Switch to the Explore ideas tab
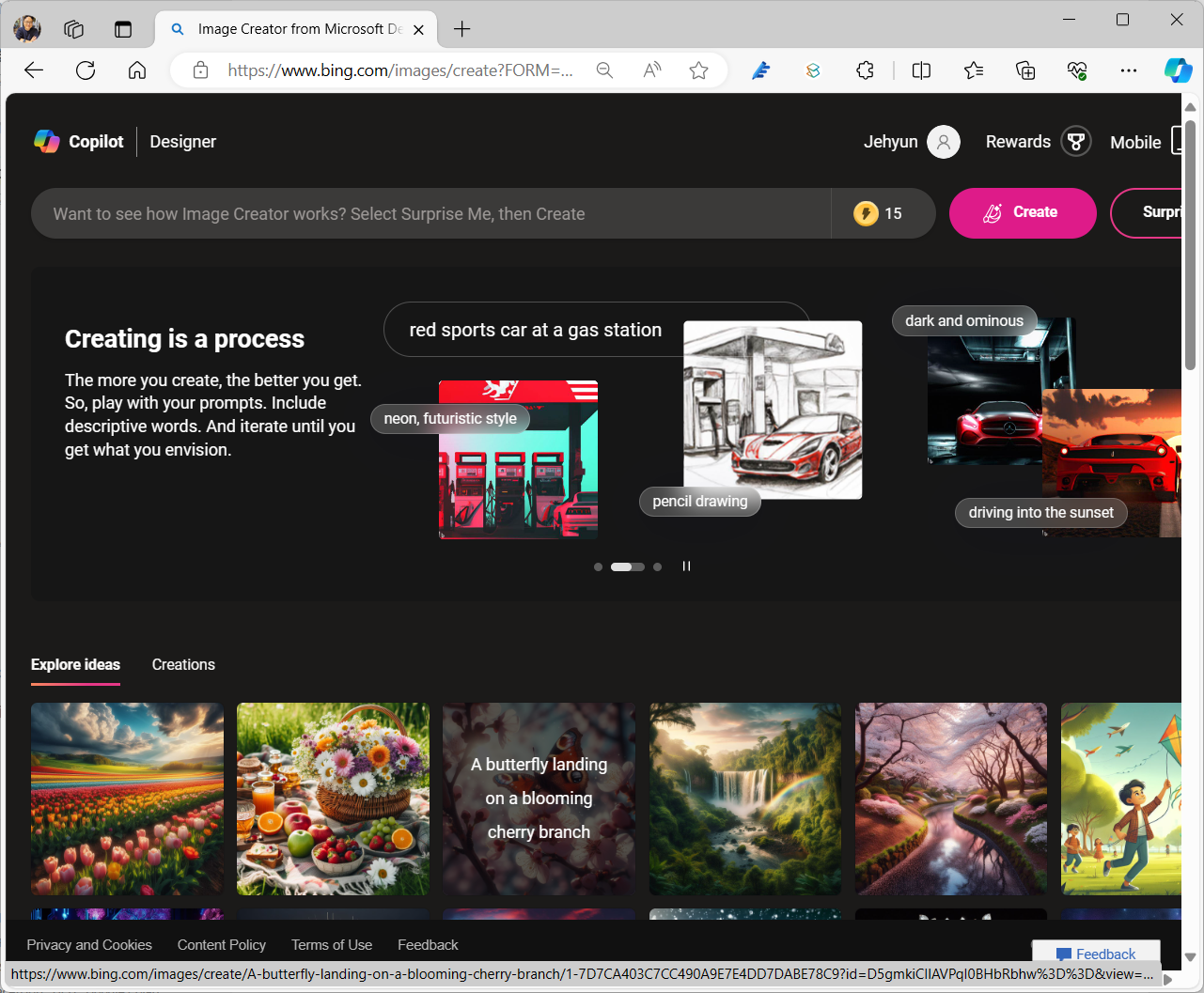Screen dimensions: 1204x993 tap(75, 665)
